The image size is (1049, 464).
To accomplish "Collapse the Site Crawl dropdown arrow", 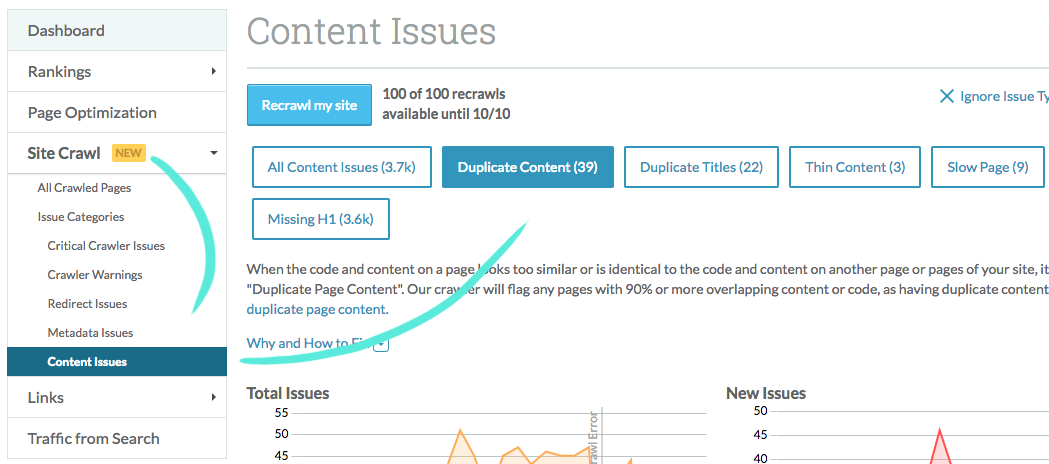I will coord(213,153).
